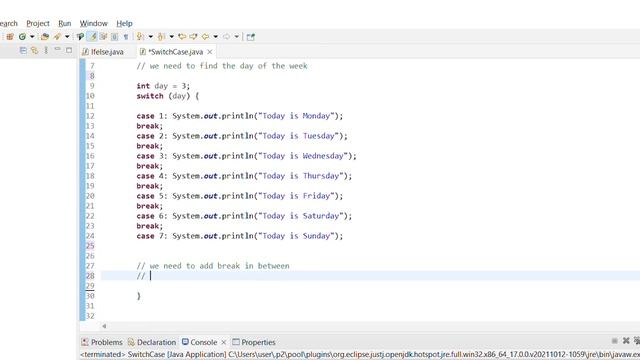This screenshot has height=360, width=640.
Task: Close the Console view tab
Action: (224, 342)
